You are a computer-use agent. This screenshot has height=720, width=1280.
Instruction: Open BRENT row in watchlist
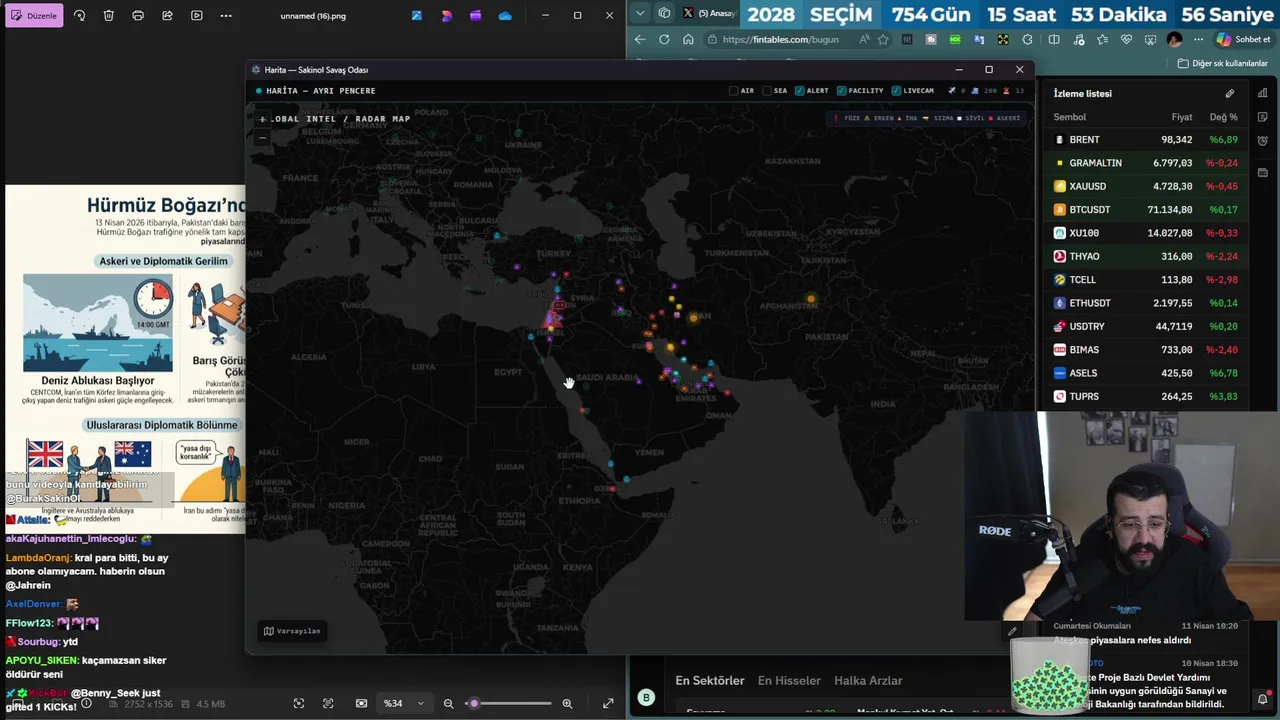[1146, 140]
